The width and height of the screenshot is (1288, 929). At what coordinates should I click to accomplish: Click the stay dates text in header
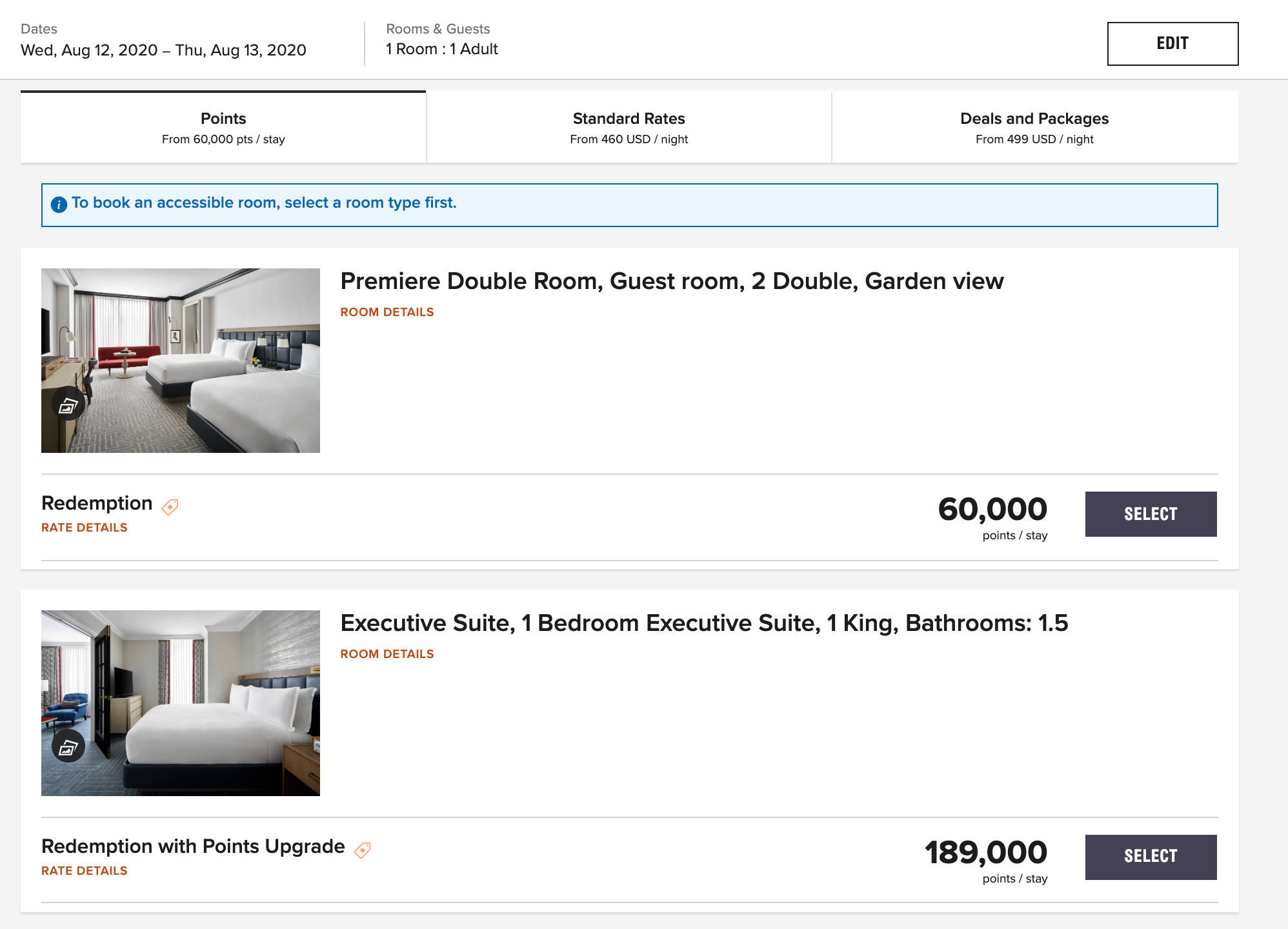(163, 50)
